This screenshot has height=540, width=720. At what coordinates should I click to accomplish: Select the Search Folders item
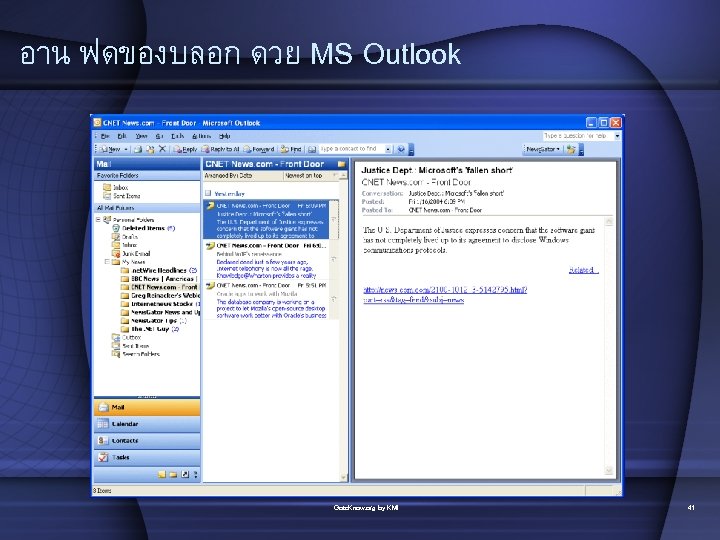click(x=136, y=354)
